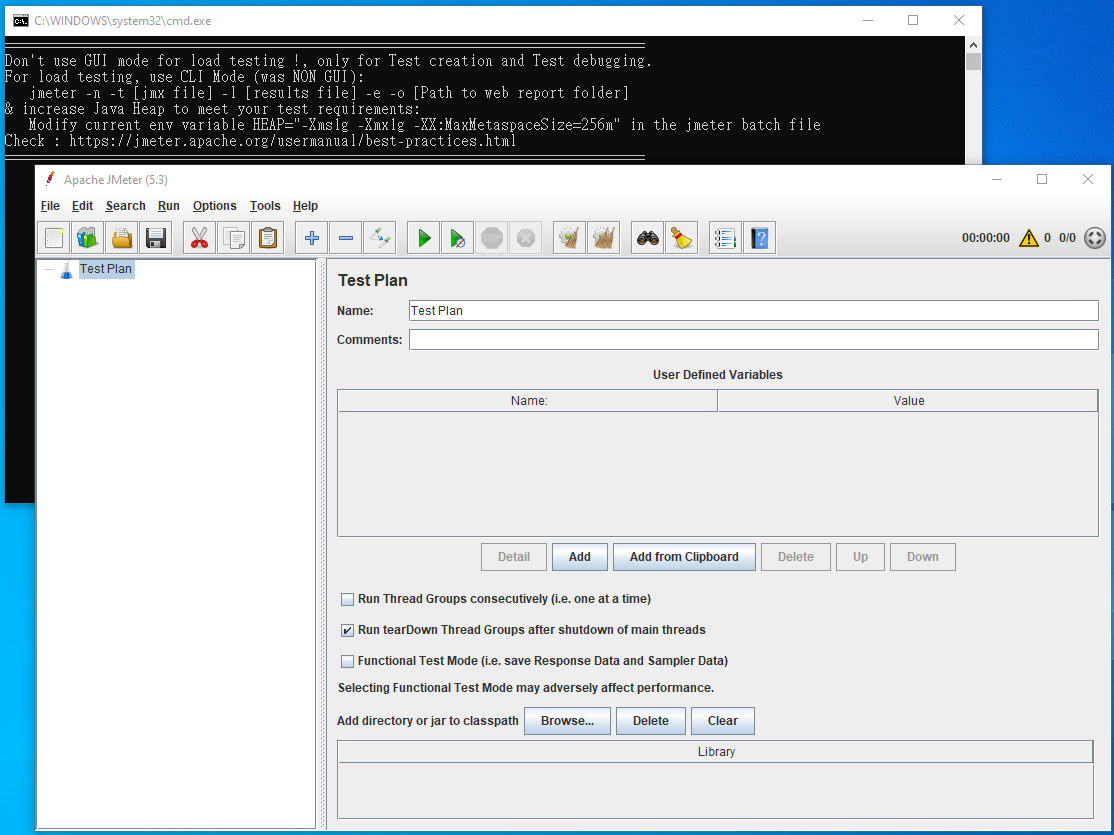Image resolution: width=1114 pixels, height=835 pixels.
Task: Open the Edit menu
Action: pos(82,206)
